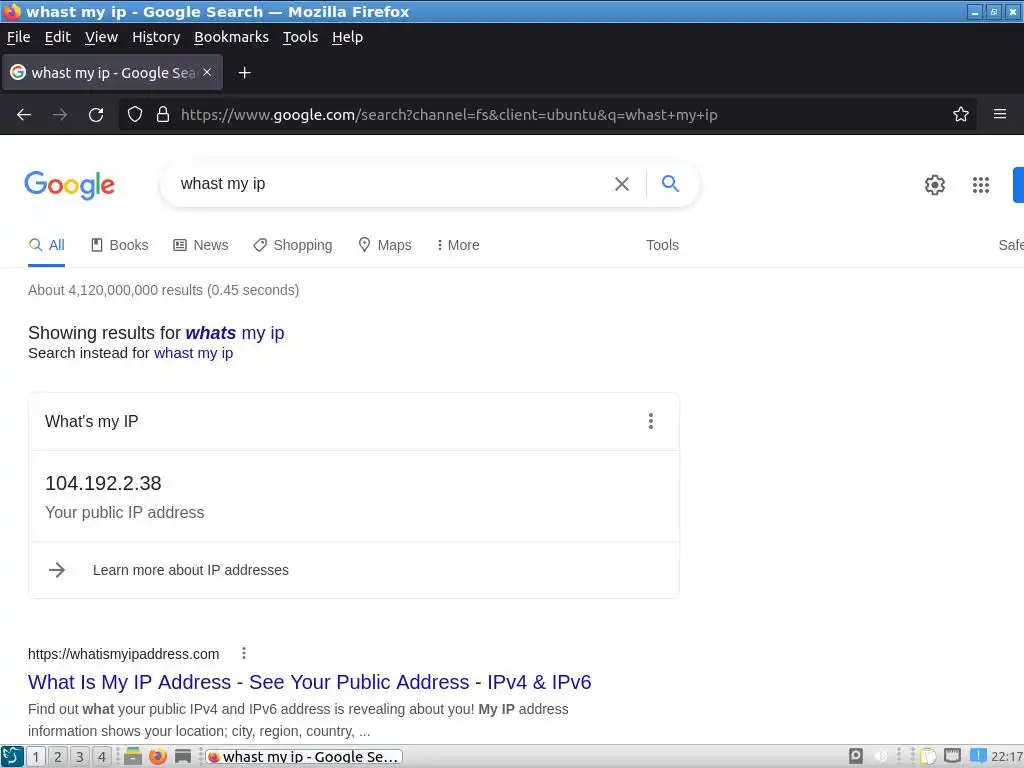Switch to virtual desktop 1
This screenshot has width=1024, height=768.
(x=35, y=757)
